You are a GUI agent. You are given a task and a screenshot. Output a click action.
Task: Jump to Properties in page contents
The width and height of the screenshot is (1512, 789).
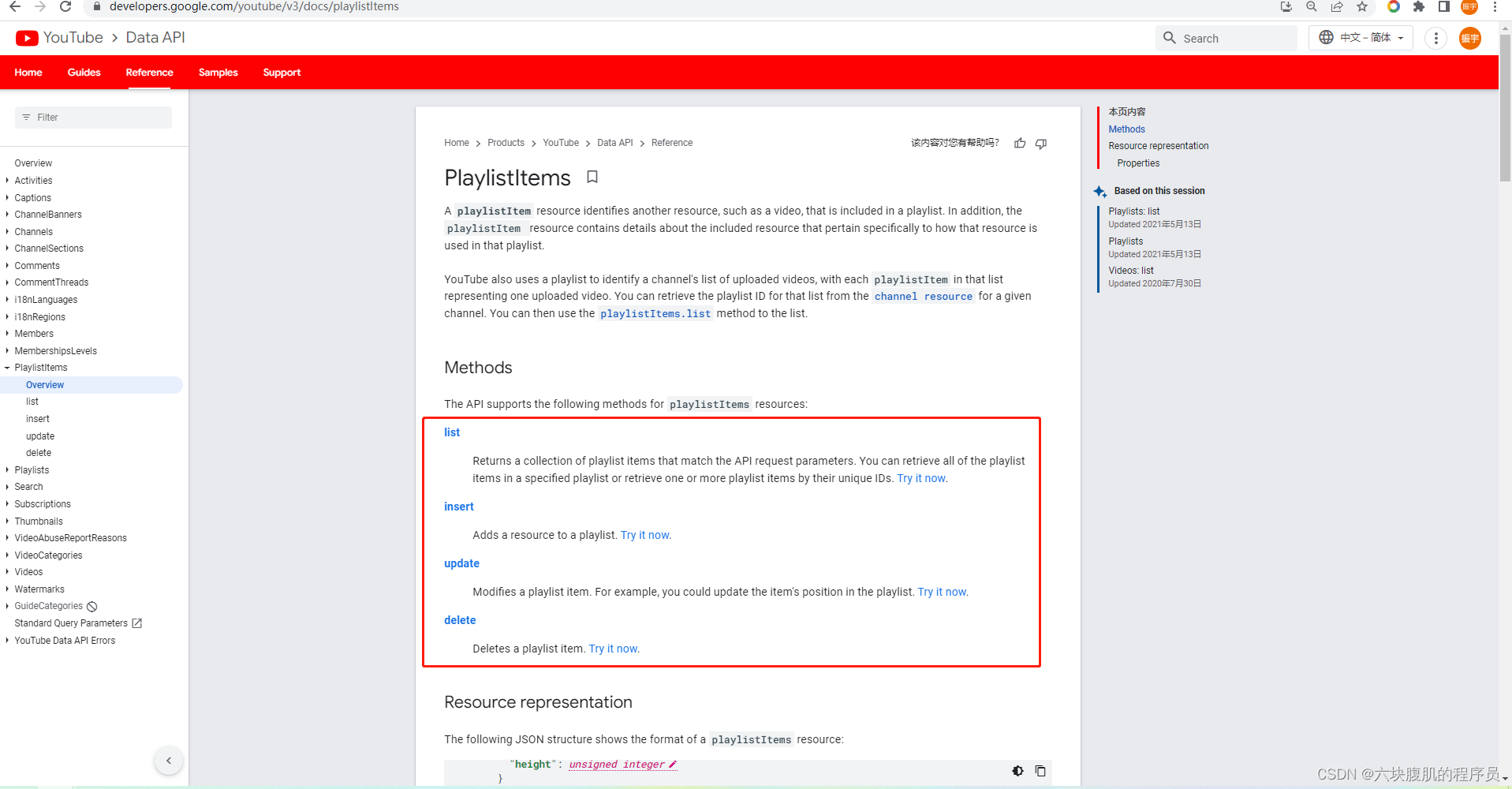1138,163
